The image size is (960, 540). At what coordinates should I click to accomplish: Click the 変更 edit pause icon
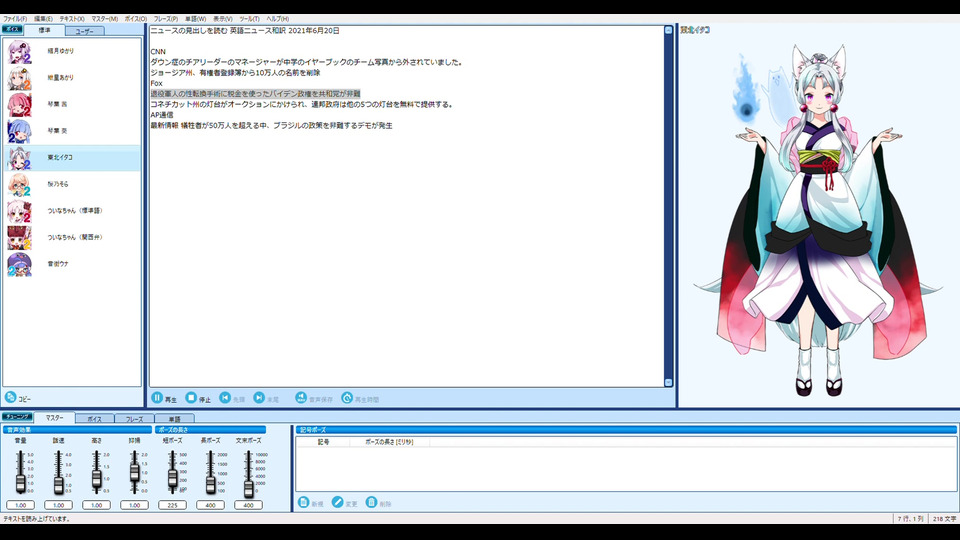coord(337,502)
